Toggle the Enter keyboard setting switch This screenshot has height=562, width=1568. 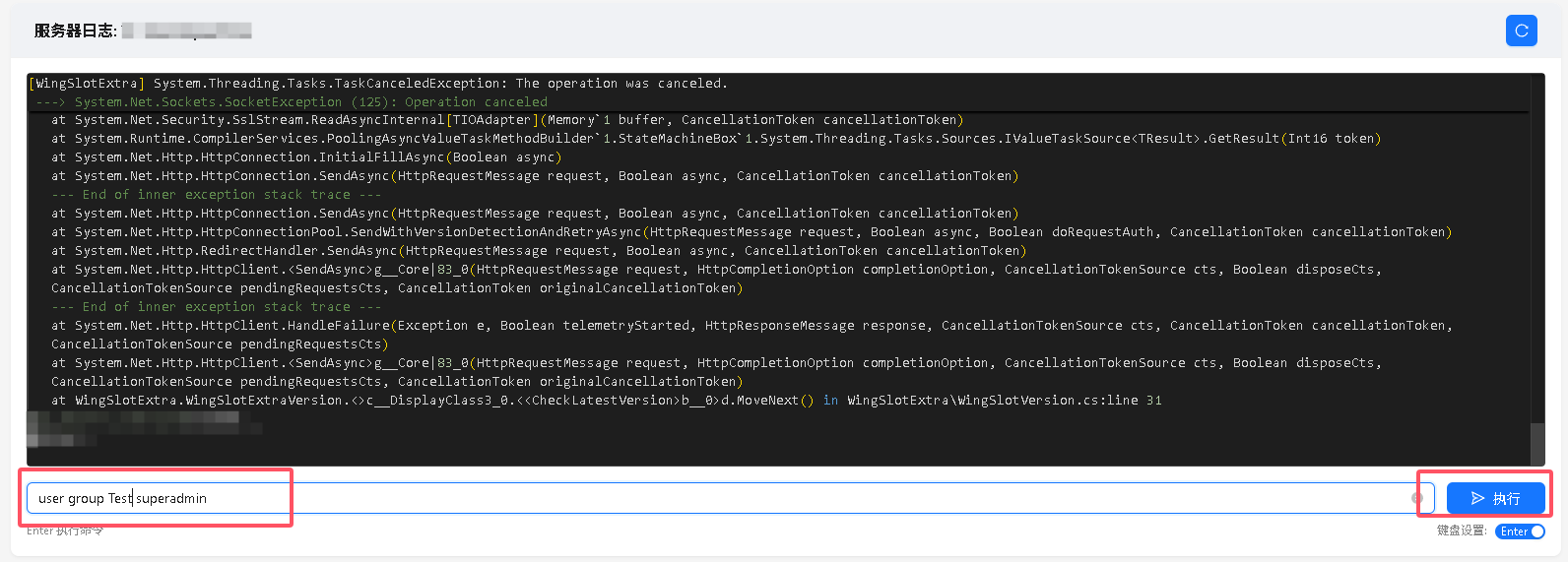[1520, 531]
